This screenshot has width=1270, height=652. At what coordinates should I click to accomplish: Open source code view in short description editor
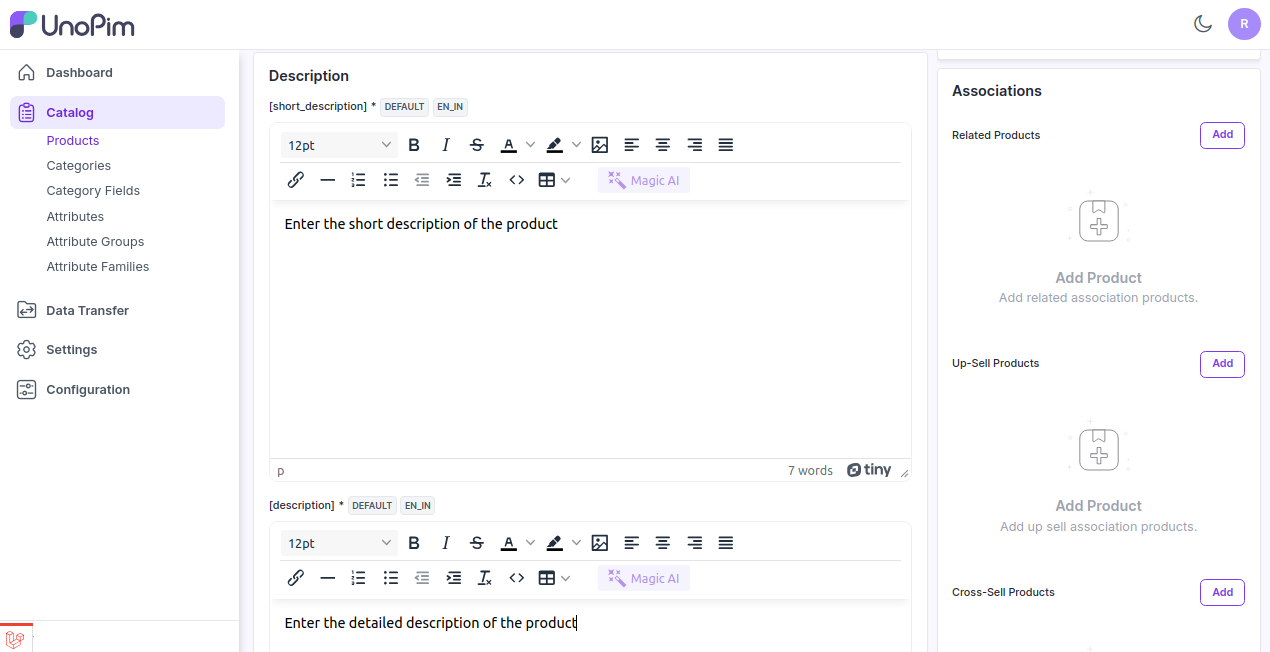click(x=516, y=180)
